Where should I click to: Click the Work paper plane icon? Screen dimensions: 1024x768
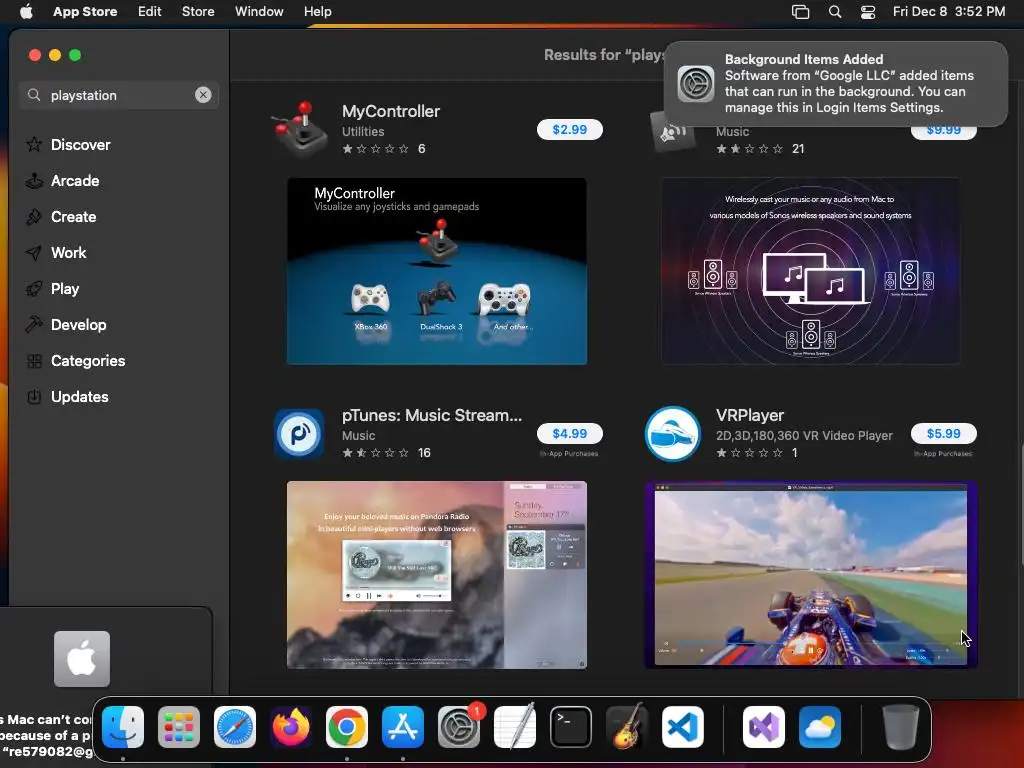coord(34,253)
